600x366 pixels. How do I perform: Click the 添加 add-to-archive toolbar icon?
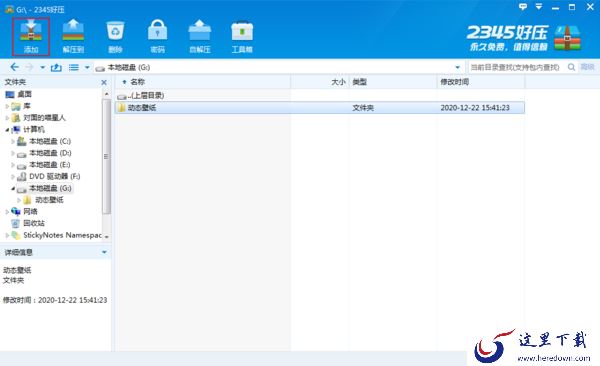click(x=31, y=36)
